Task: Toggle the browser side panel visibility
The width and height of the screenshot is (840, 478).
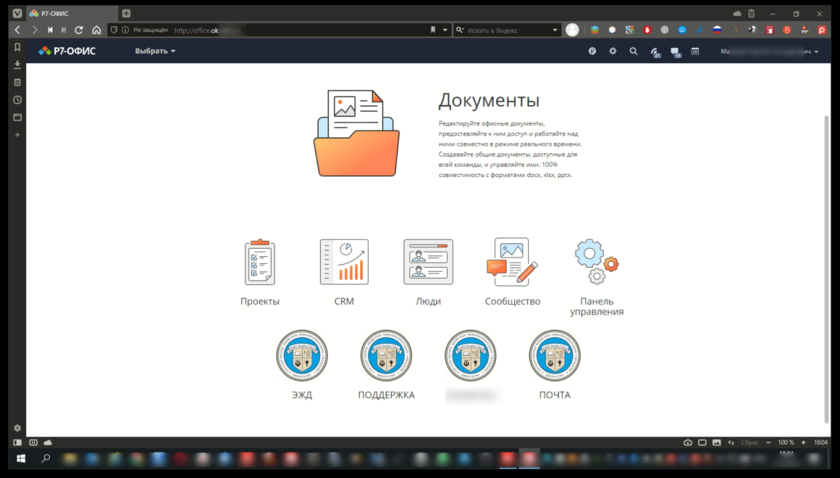Action: (17, 442)
